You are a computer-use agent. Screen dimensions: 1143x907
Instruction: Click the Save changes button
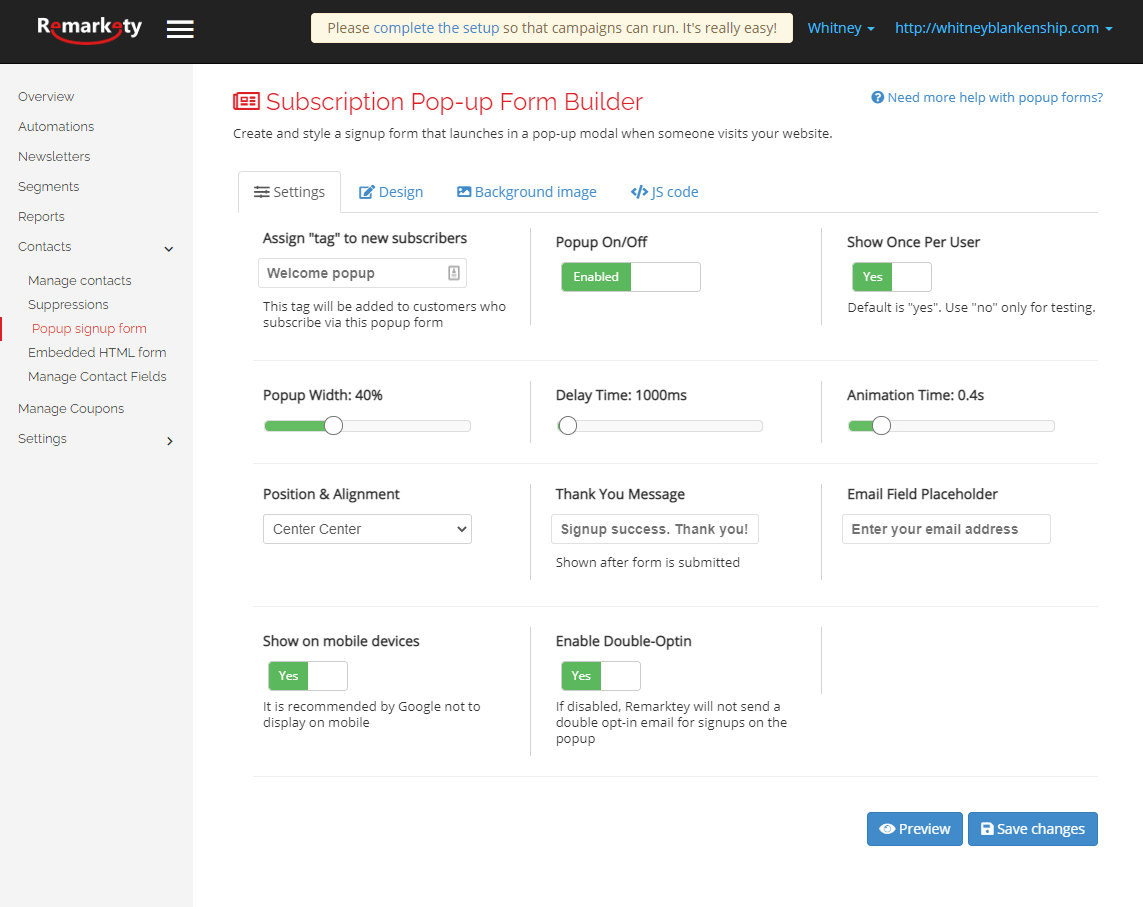click(1032, 829)
